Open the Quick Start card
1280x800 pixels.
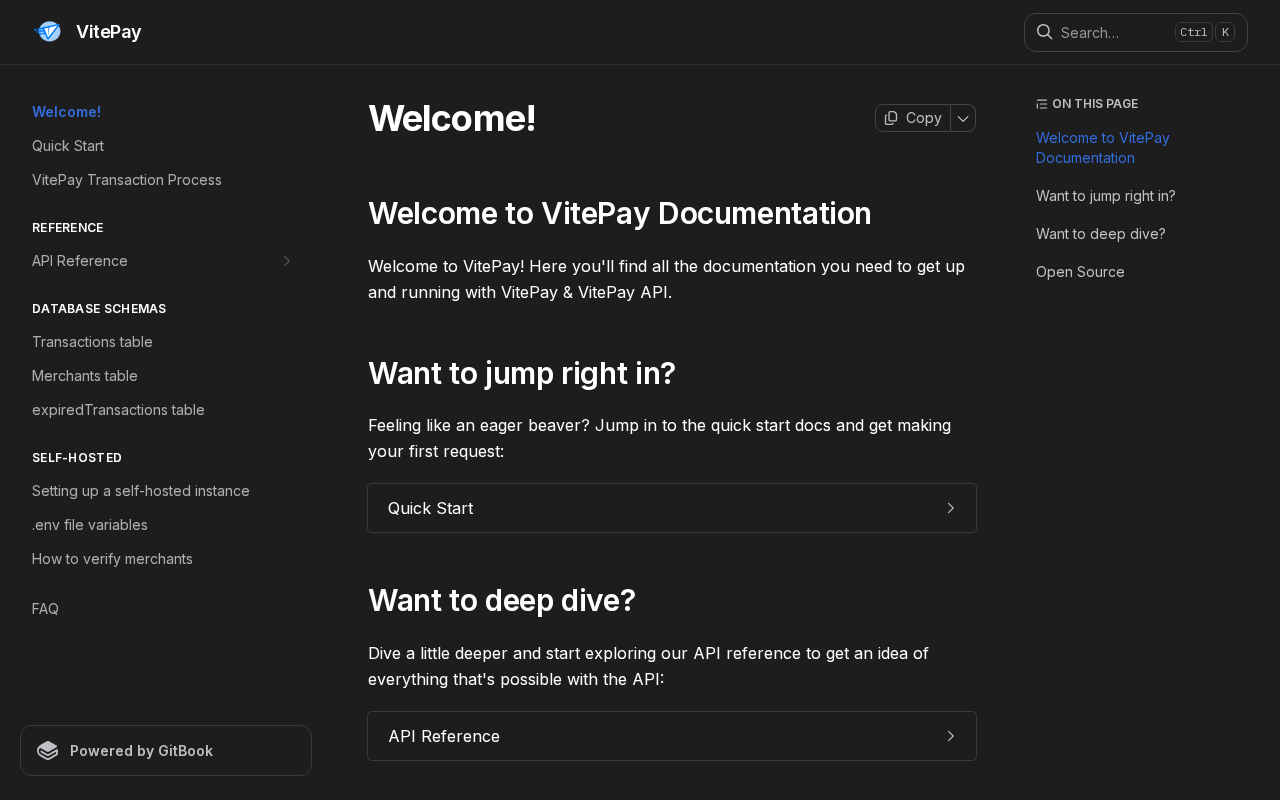click(672, 508)
